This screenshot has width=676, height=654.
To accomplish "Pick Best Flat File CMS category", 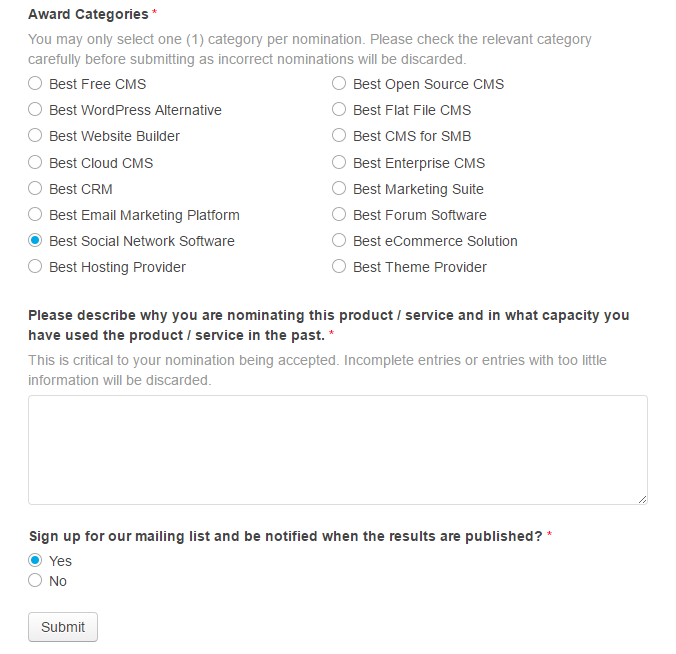I will tap(339, 110).
